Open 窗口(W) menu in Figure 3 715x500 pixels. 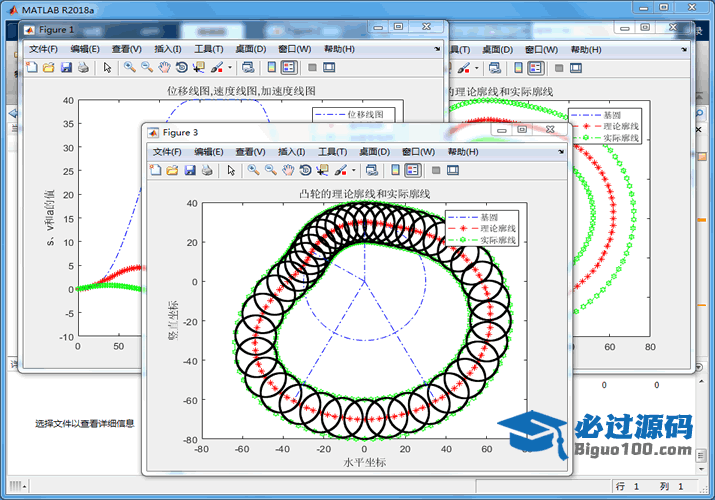coord(418,152)
